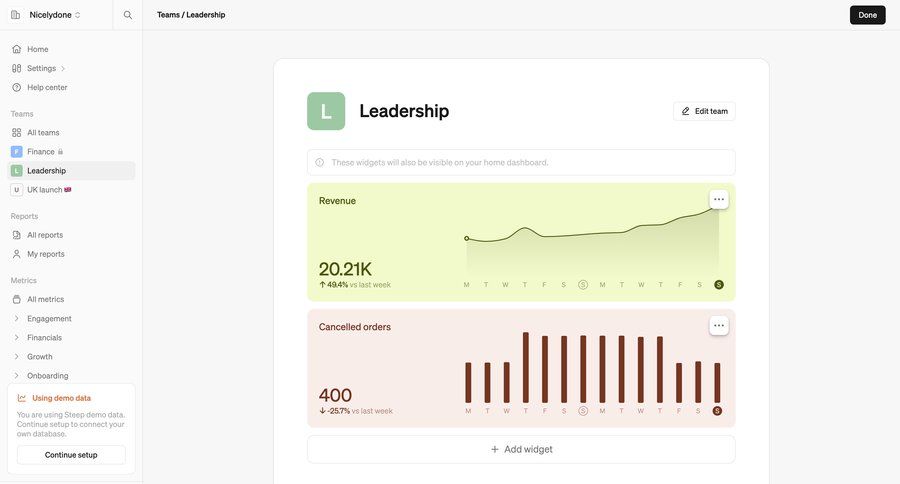Open the Revenue widget options menu
This screenshot has height=484, width=900.
719,200
